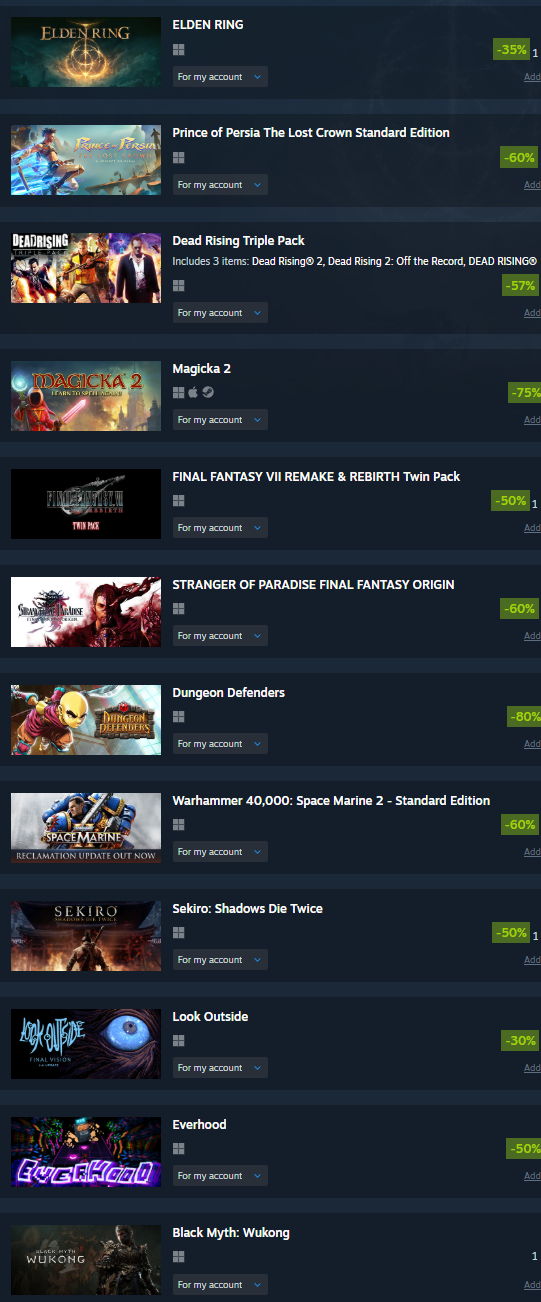Viewport: 541px width, 1302px height.
Task: Click the Sekiro: Shadows Die Twice title
Action: [247, 909]
